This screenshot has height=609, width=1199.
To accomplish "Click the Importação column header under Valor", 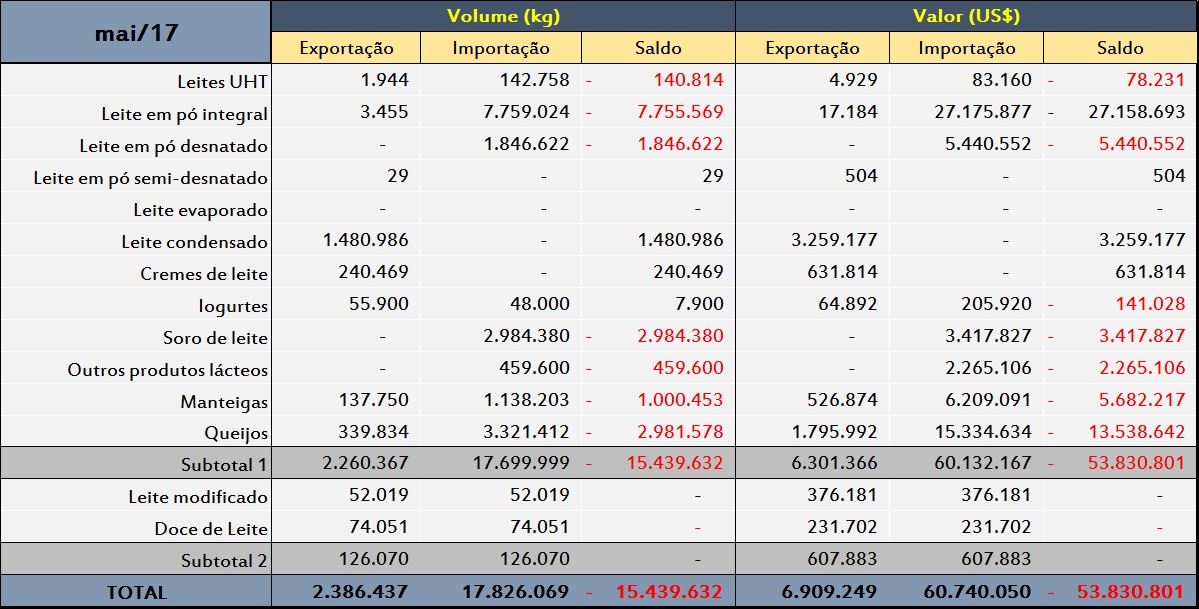I will point(966,48).
